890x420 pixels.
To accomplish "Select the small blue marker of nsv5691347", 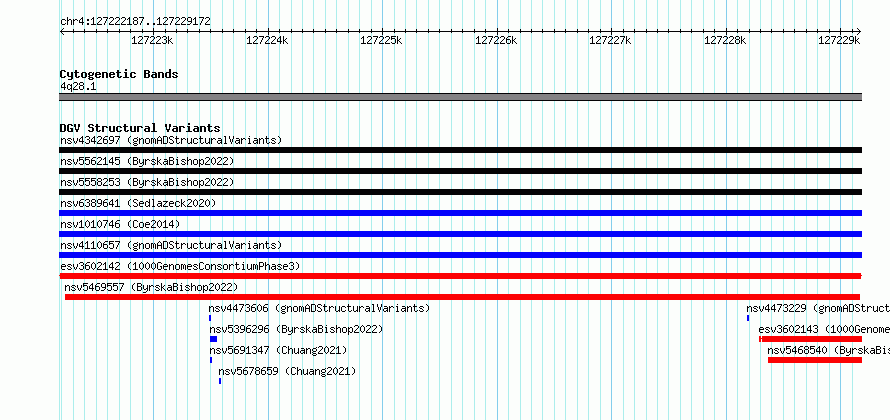I will (211, 360).
